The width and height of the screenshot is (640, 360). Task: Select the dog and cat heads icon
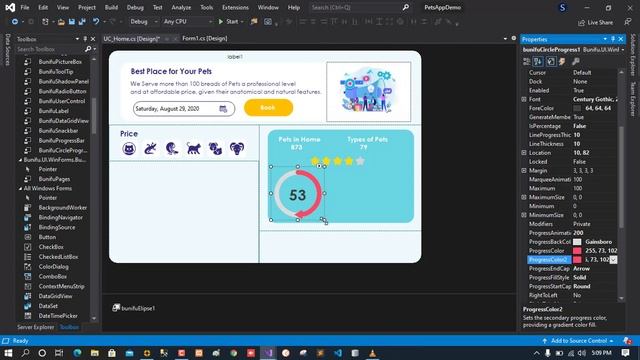tap(215, 149)
